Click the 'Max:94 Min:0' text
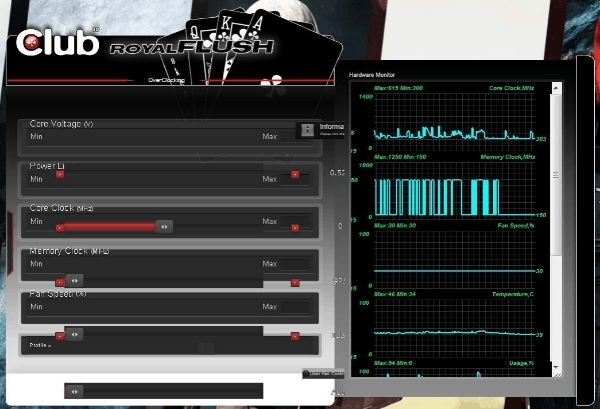 (393, 363)
